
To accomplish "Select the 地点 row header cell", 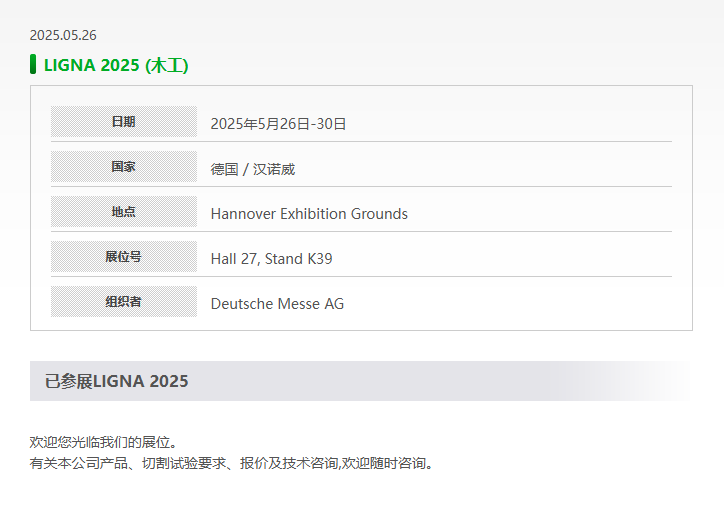I will [124, 212].
